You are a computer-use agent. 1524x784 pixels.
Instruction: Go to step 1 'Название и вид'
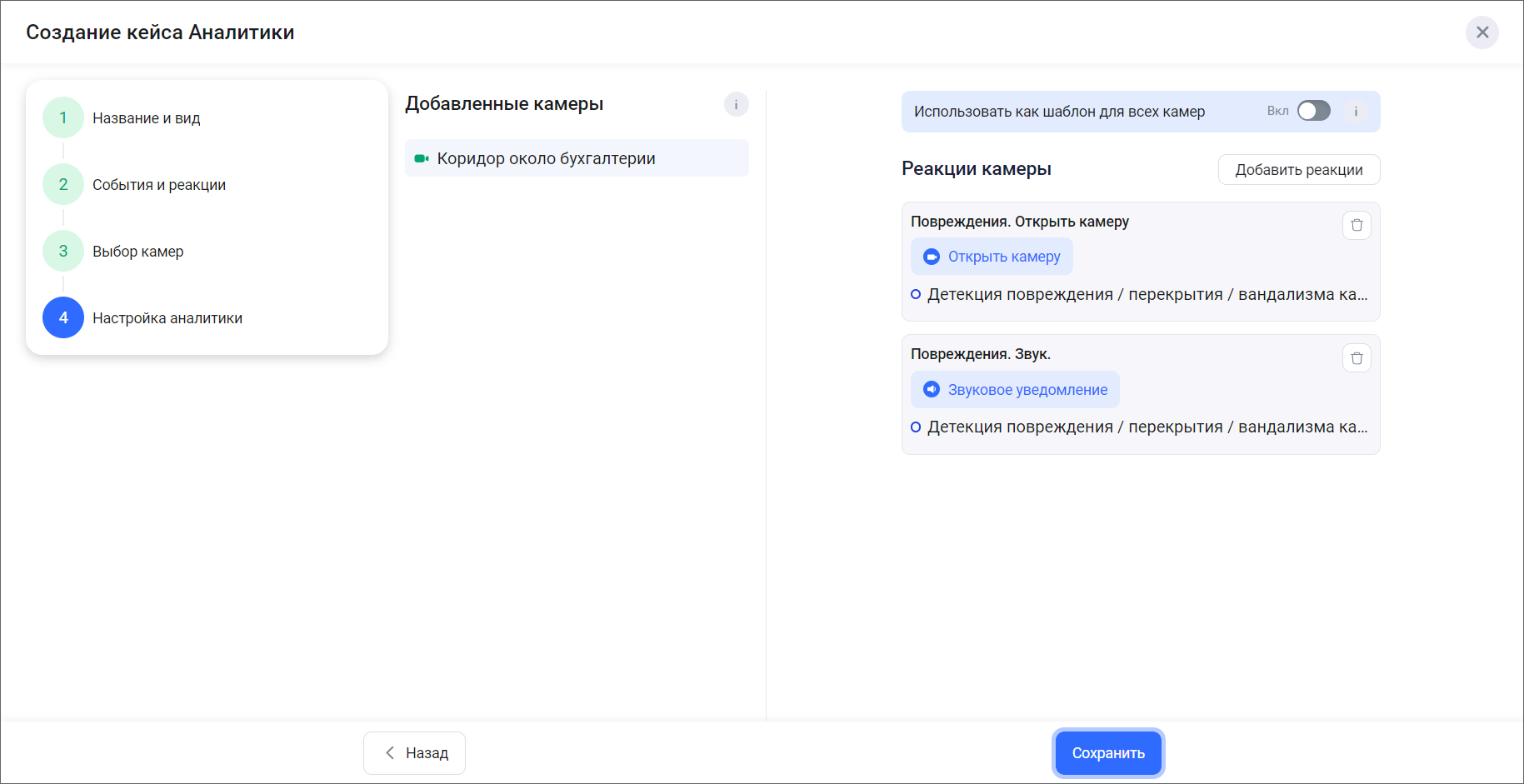pyautogui.click(x=122, y=117)
